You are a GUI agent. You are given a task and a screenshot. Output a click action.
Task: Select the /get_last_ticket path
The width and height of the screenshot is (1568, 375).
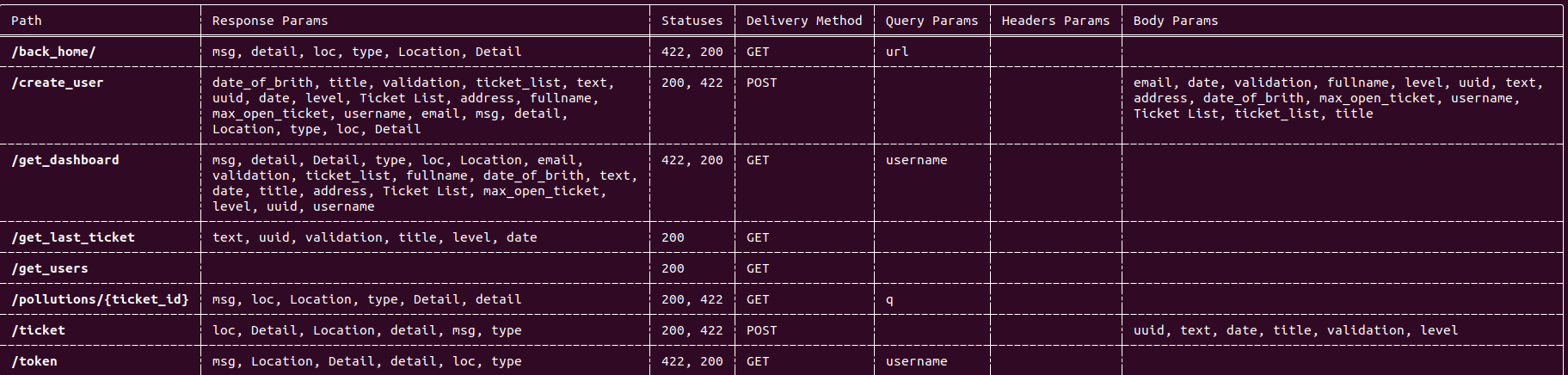73,237
